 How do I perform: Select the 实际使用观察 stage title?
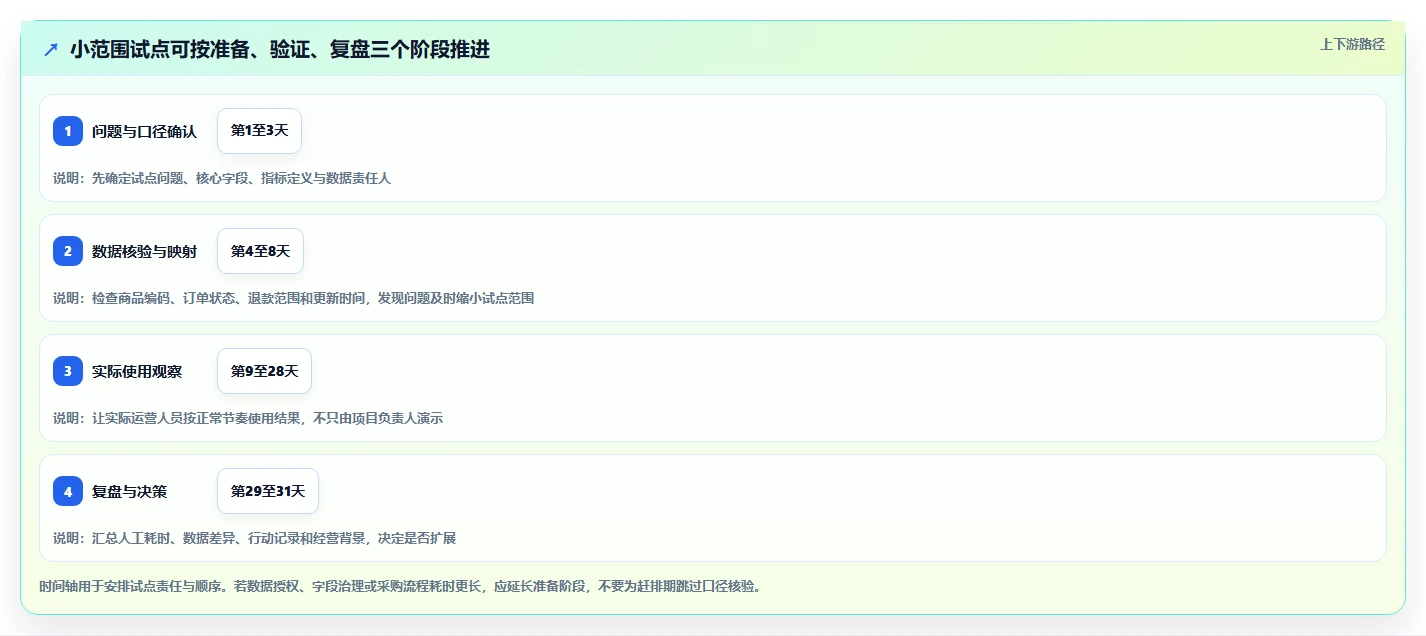tap(137, 371)
